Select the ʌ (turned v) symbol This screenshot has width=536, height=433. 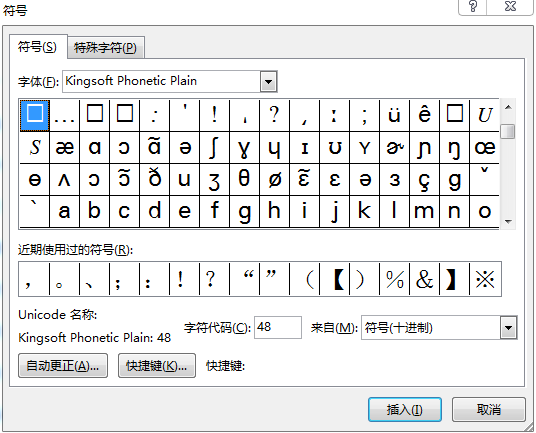point(65,179)
